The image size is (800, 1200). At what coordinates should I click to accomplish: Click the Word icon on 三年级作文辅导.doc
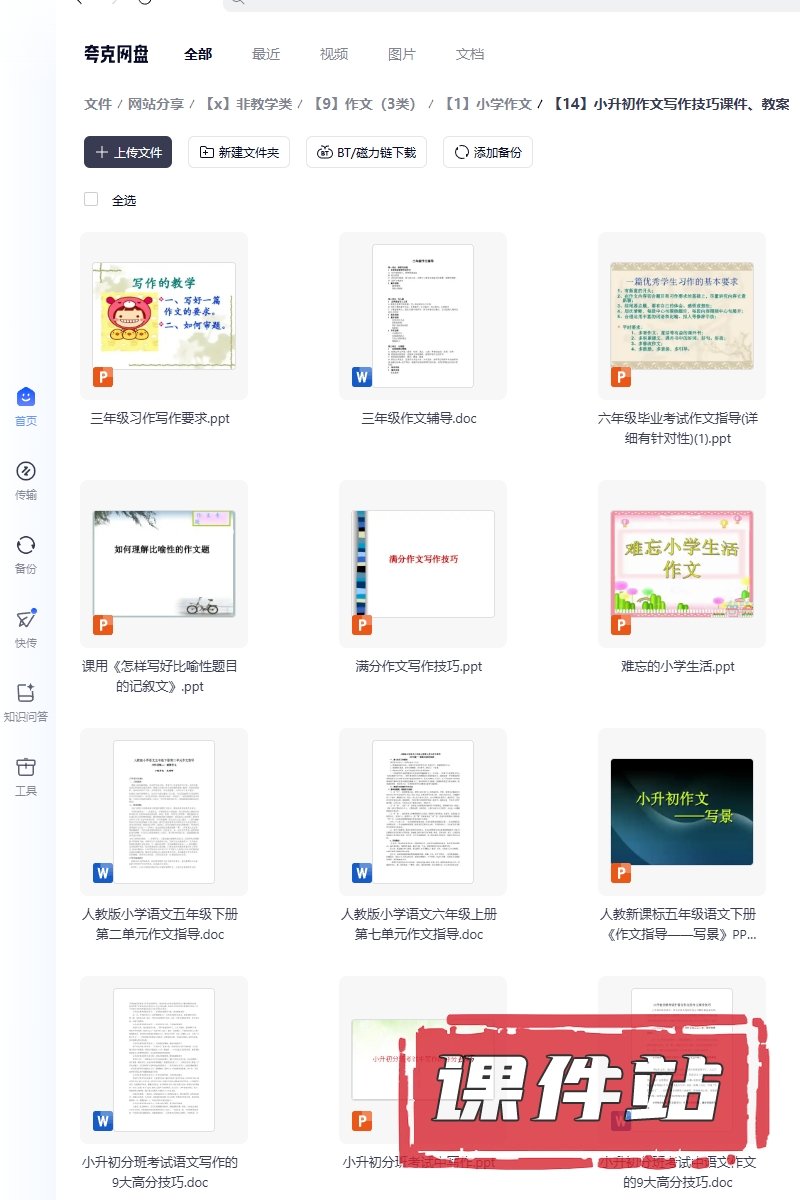[362, 377]
